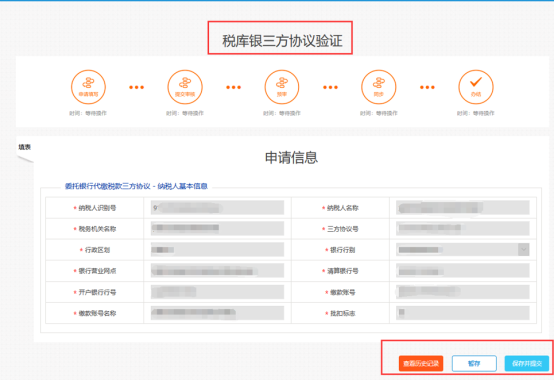The width and height of the screenshot is (555, 380).
Task: Click the 开户银行行号 input field
Action: pyautogui.click(x=217, y=292)
